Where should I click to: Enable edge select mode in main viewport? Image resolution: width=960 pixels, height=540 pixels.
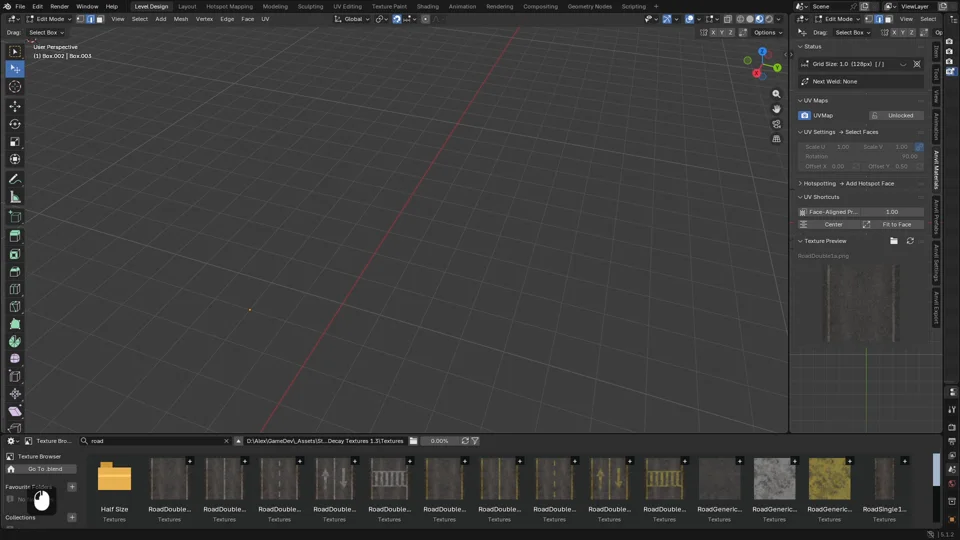(x=90, y=19)
